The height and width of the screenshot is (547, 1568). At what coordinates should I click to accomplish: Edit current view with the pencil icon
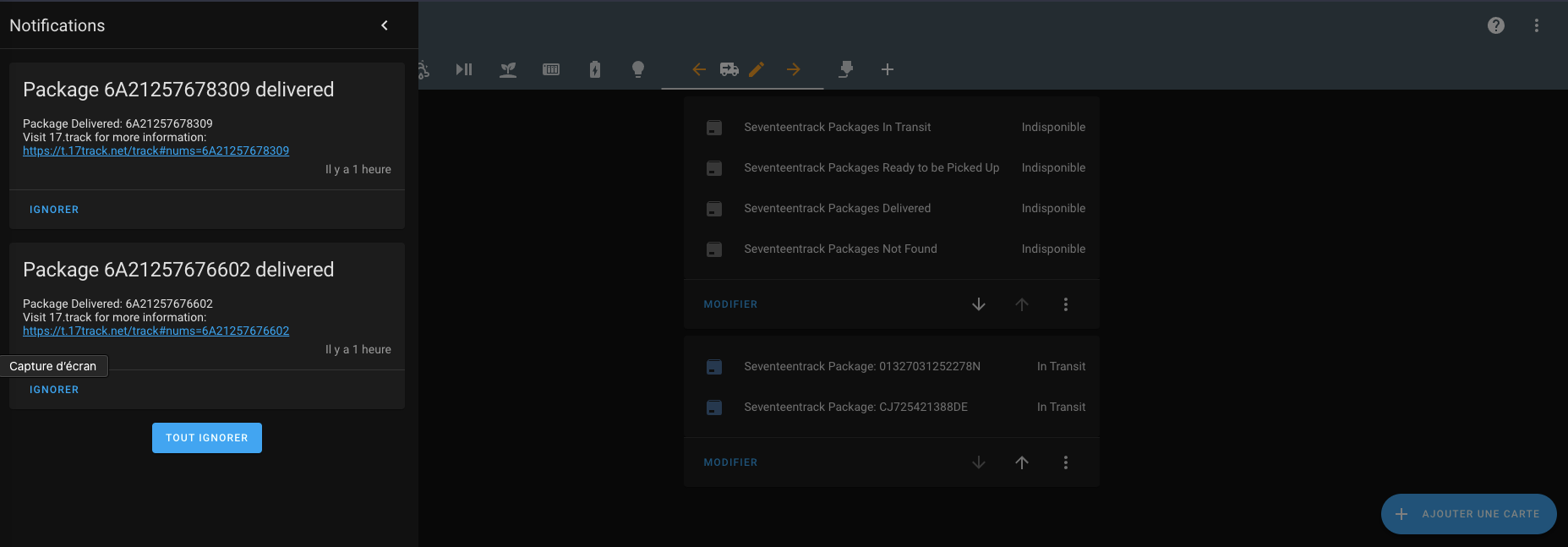(x=757, y=69)
